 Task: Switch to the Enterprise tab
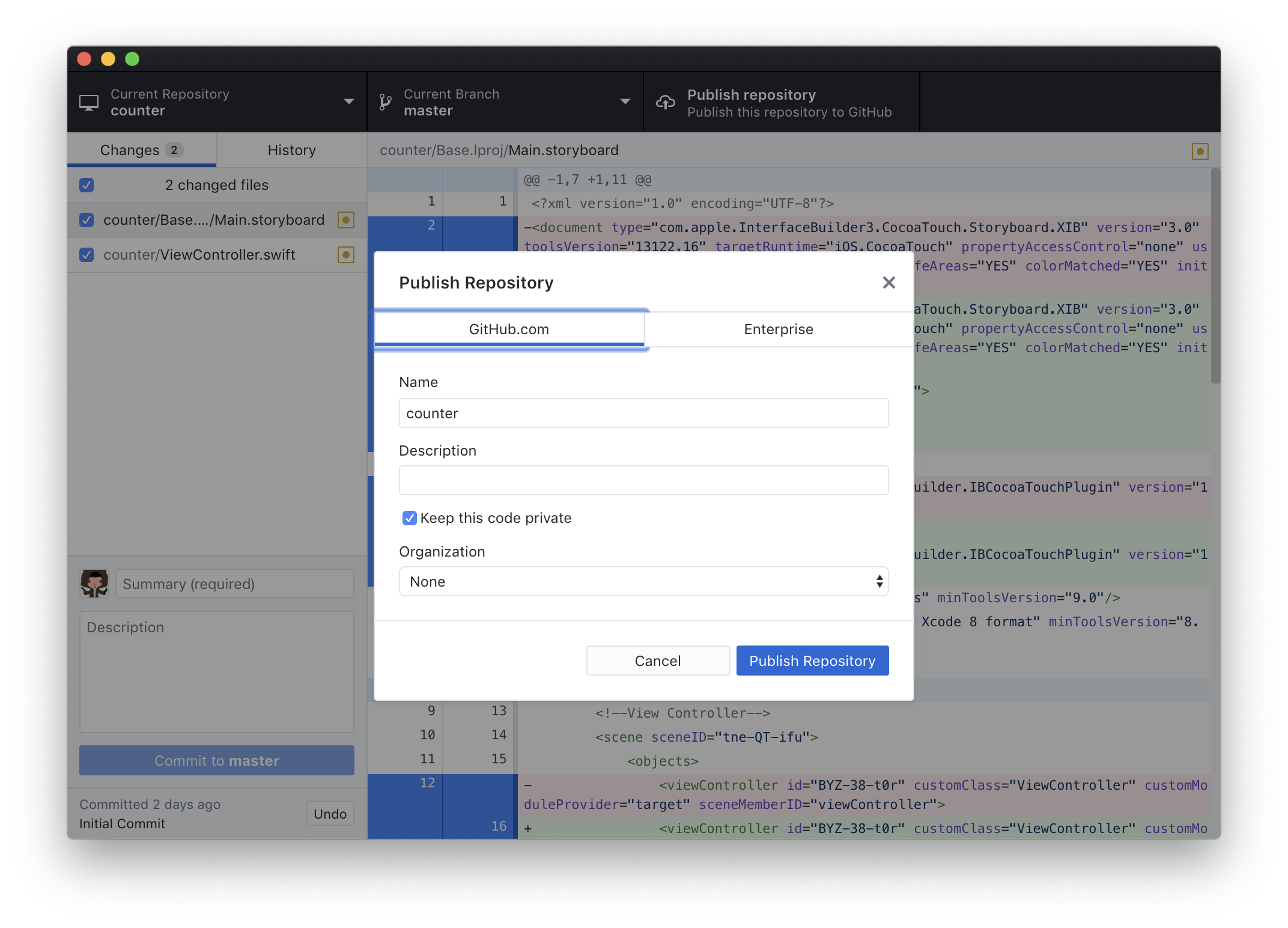[778, 329]
